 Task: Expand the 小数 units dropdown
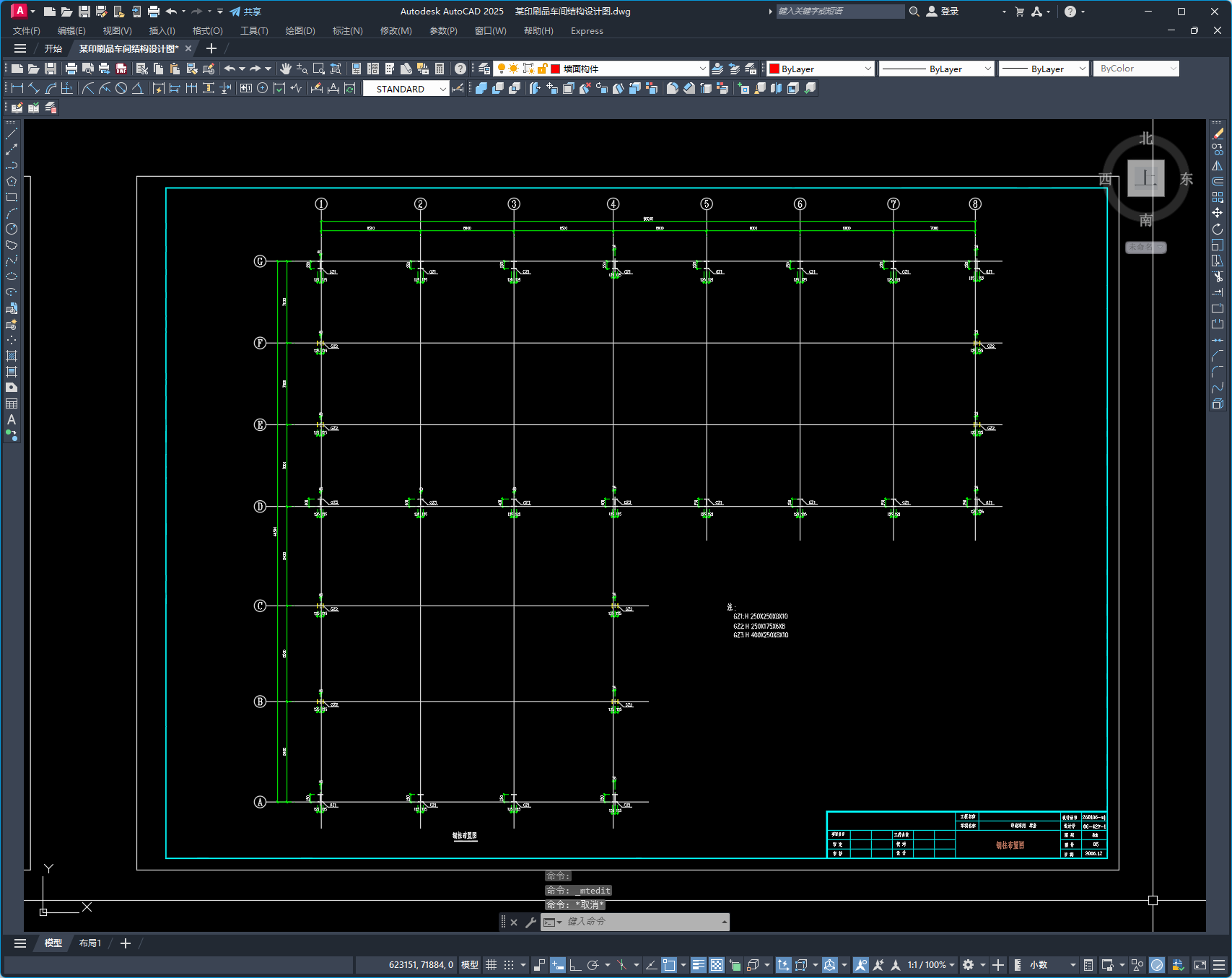click(x=1053, y=965)
